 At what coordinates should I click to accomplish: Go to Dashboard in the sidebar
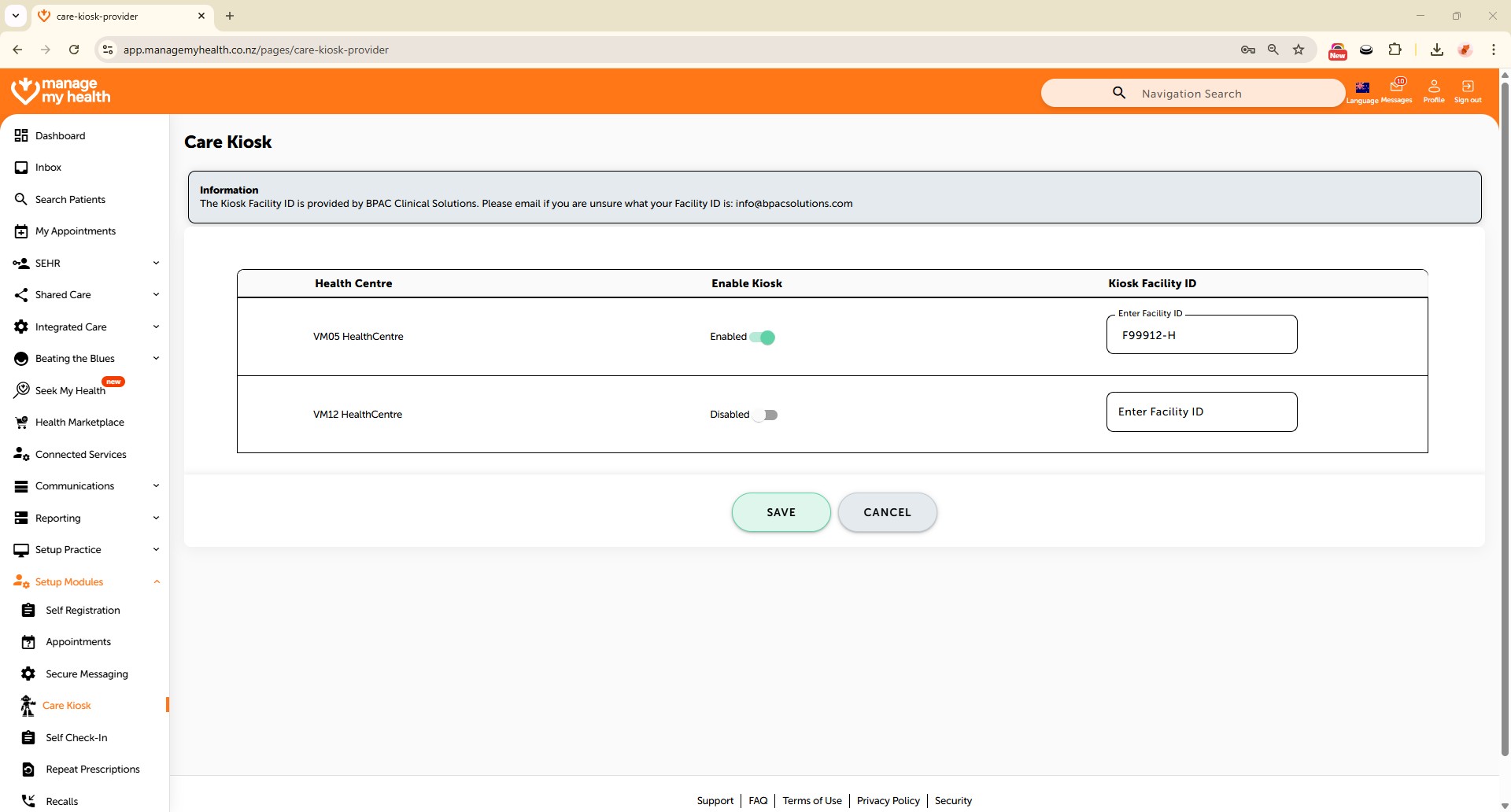(60, 136)
